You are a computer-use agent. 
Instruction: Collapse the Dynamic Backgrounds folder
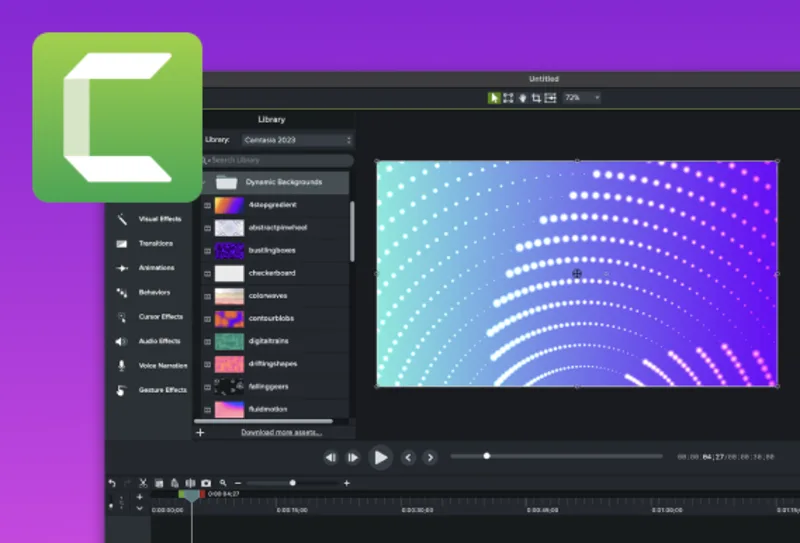pos(204,182)
